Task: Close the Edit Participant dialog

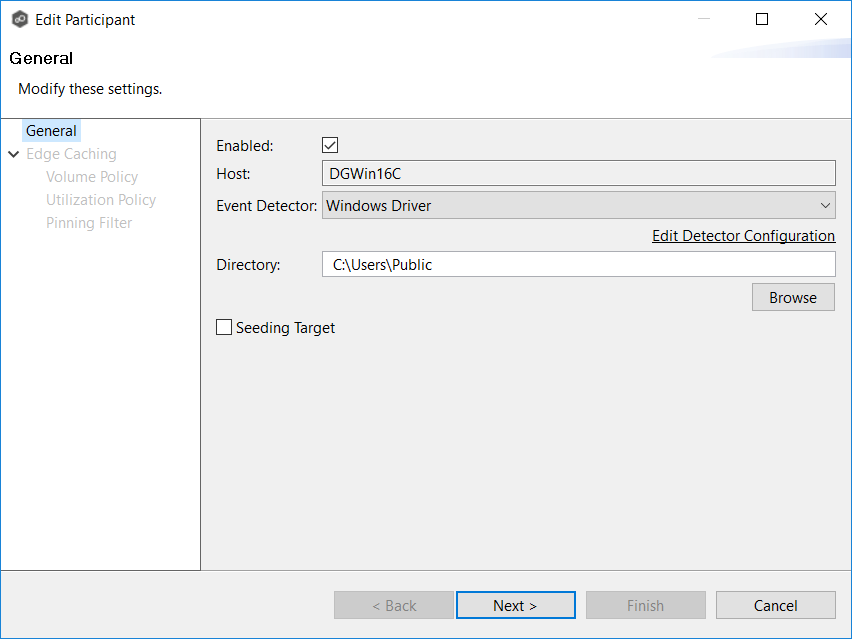Action: tap(821, 19)
